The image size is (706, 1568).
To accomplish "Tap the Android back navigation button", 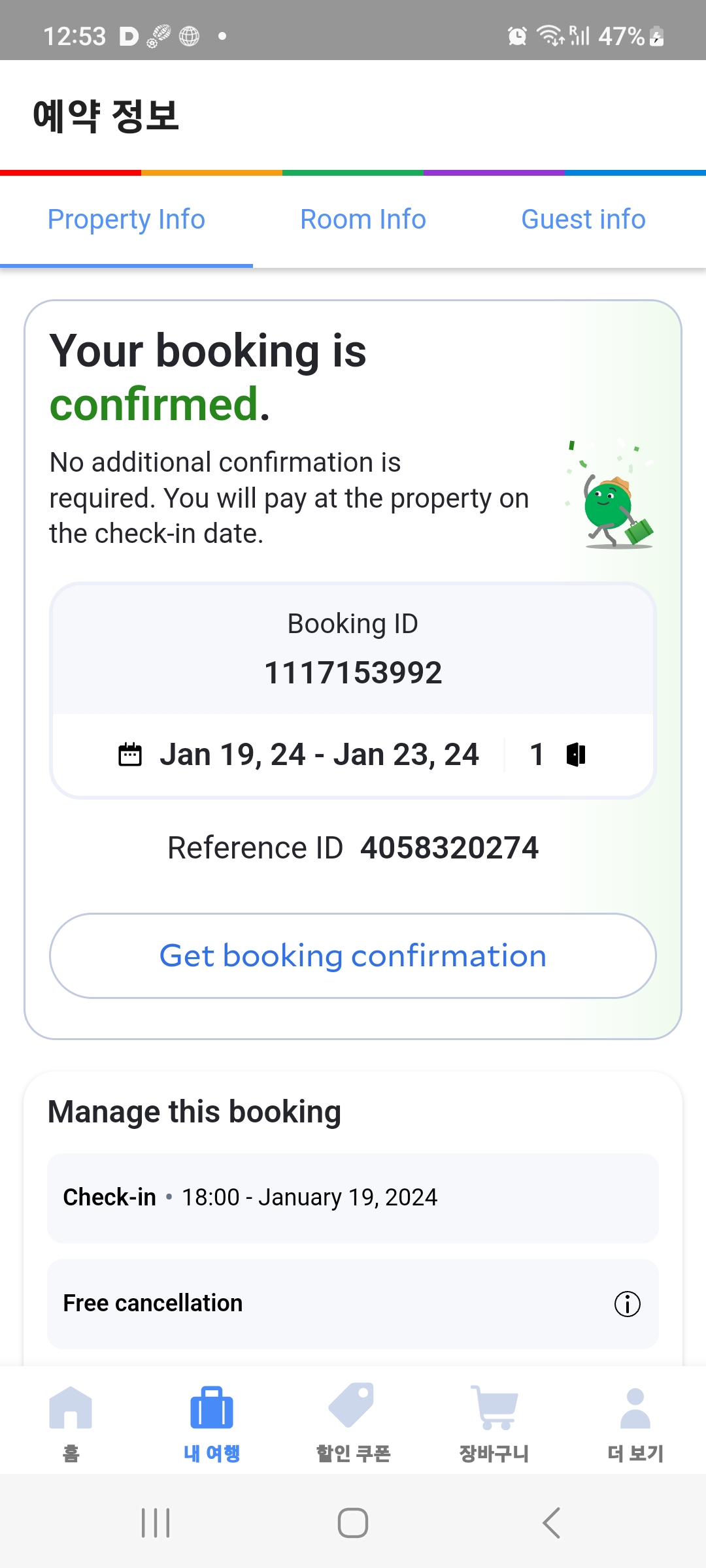I will [x=551, y=1523].
